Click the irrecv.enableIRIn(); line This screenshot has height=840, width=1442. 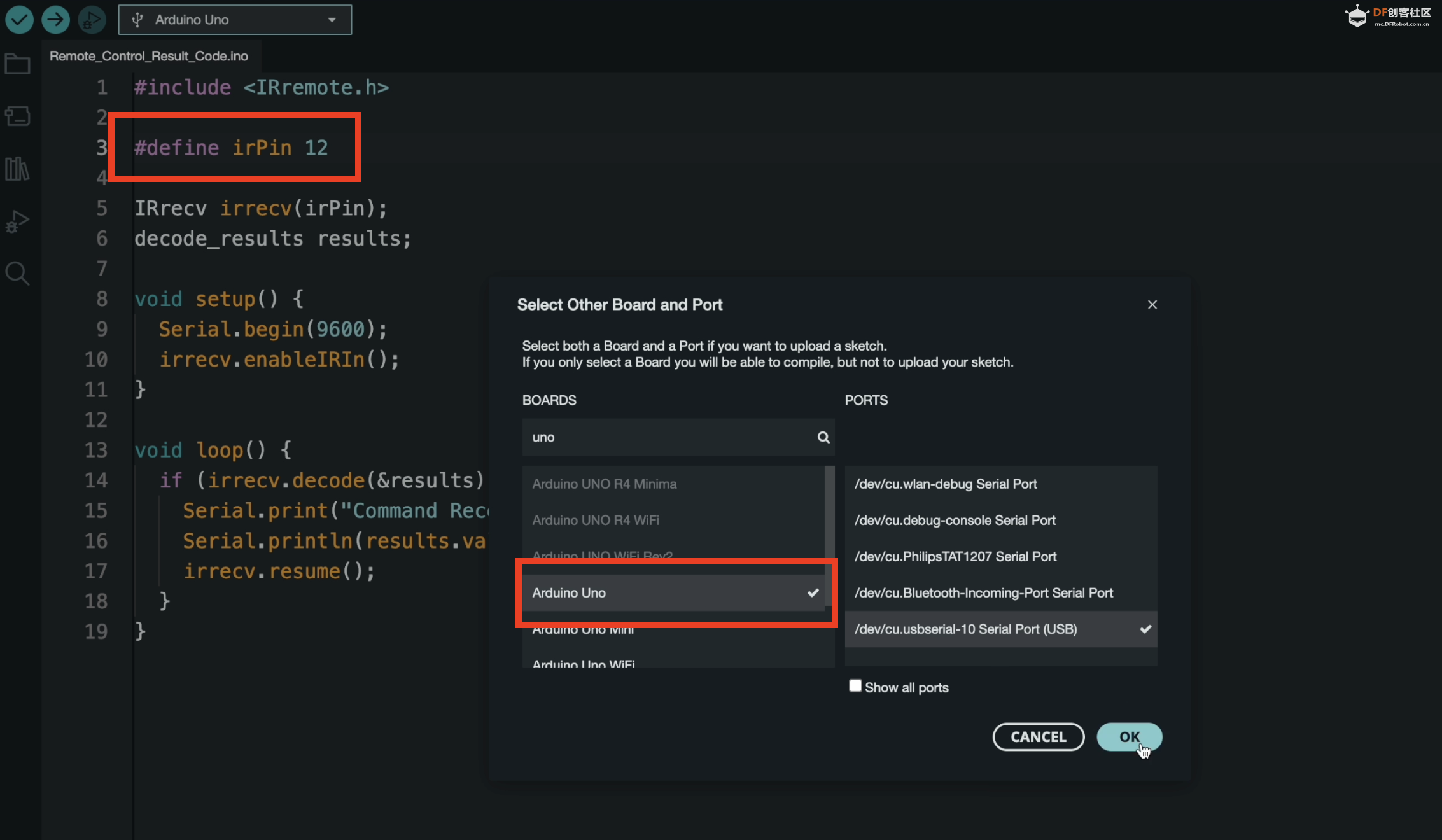pyautogui.click(x=279, y=360)
